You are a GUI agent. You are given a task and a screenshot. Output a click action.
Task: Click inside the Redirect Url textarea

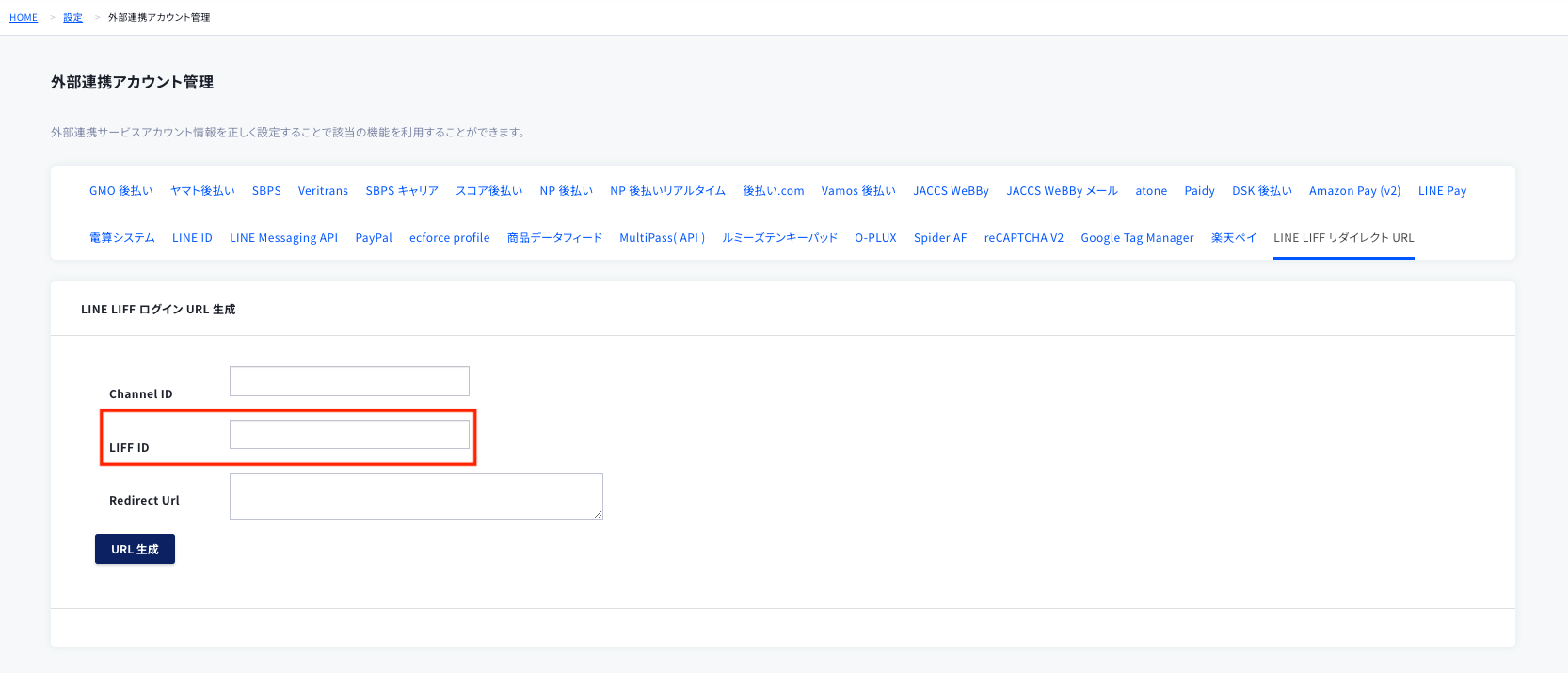pyautogui.click(x=415, y=496)
